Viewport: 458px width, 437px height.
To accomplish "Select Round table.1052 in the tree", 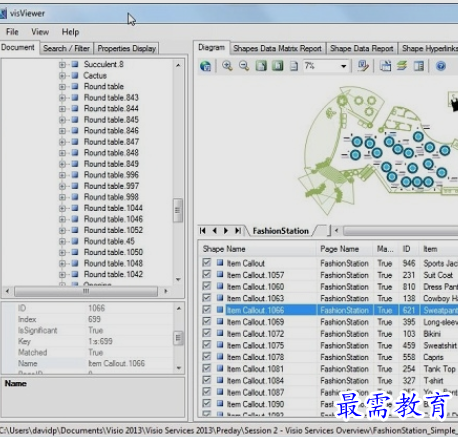I will 113,230.
